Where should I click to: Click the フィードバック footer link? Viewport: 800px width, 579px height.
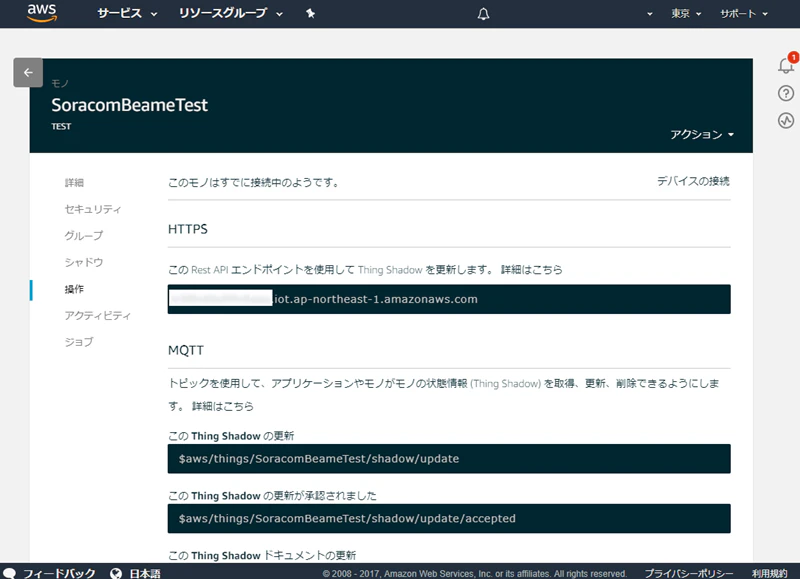click(59, 573)
